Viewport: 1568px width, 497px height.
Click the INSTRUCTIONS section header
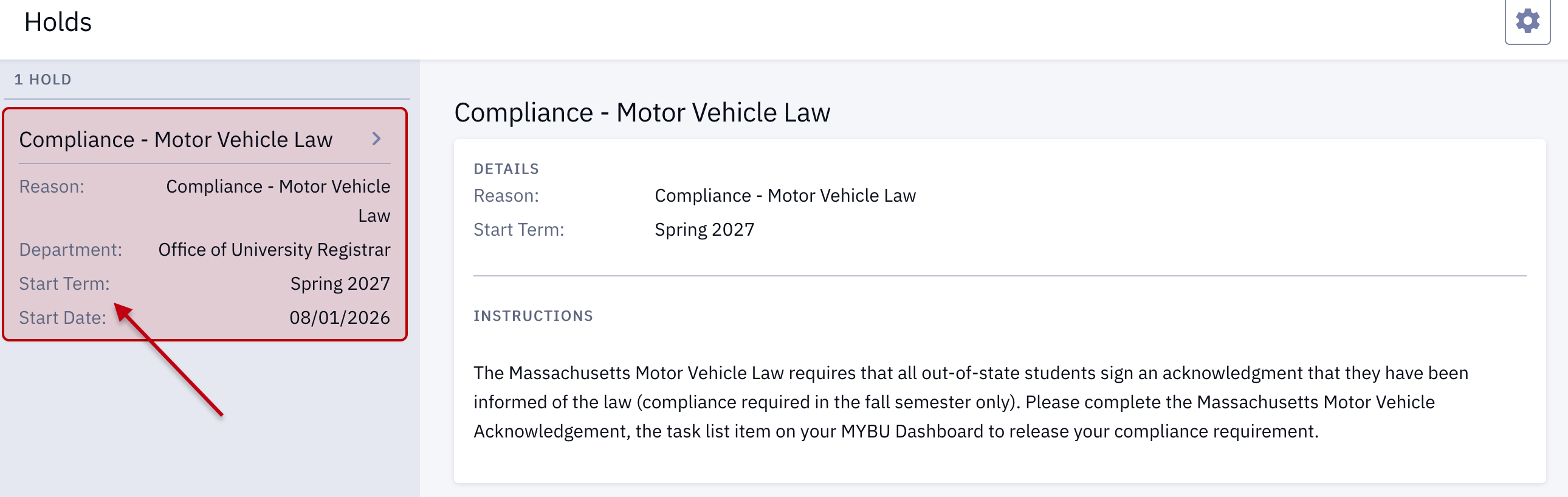(533, 316)
